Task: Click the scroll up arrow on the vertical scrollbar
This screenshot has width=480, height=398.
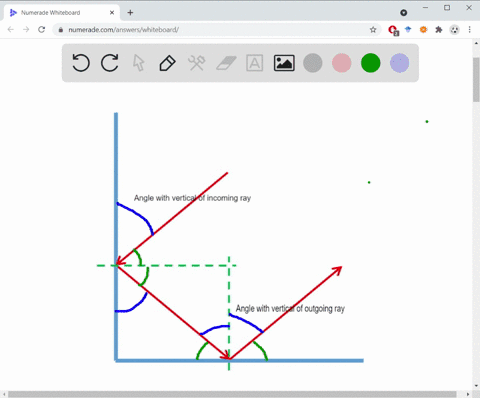Action: pos(476,43)
